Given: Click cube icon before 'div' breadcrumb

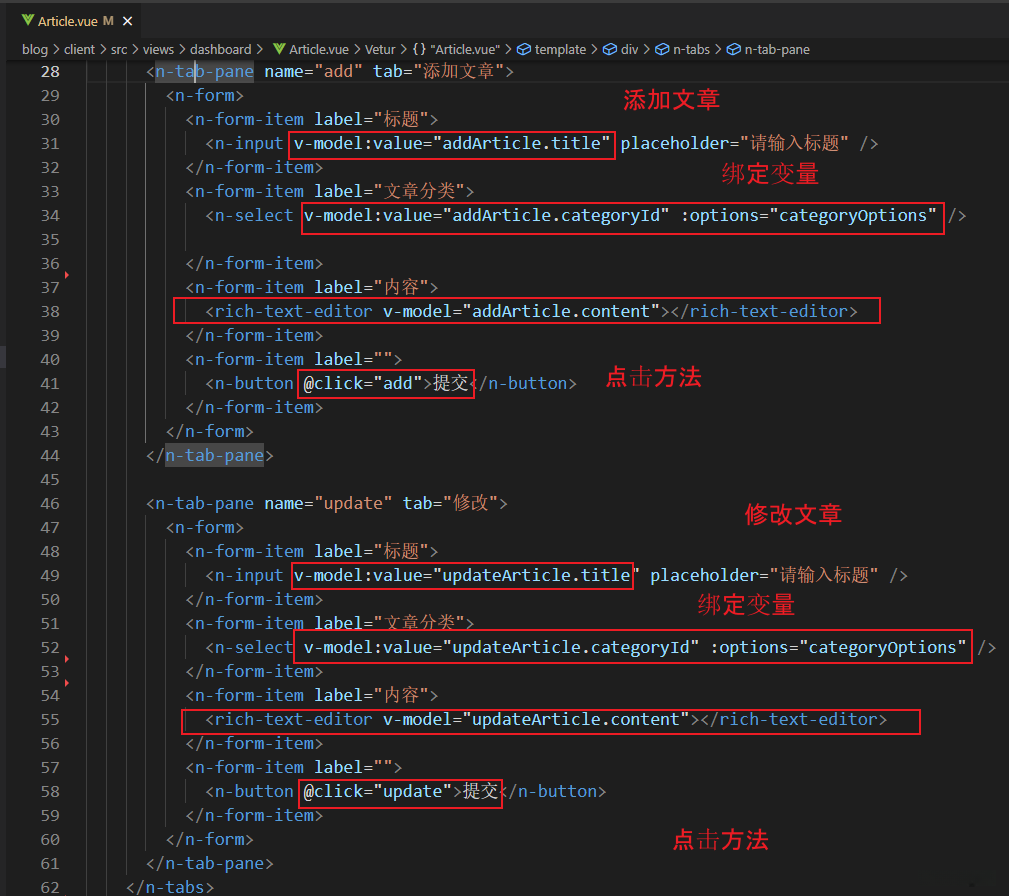Looking at the screenshot, I should pyautogui.click(x=609, y=50).
